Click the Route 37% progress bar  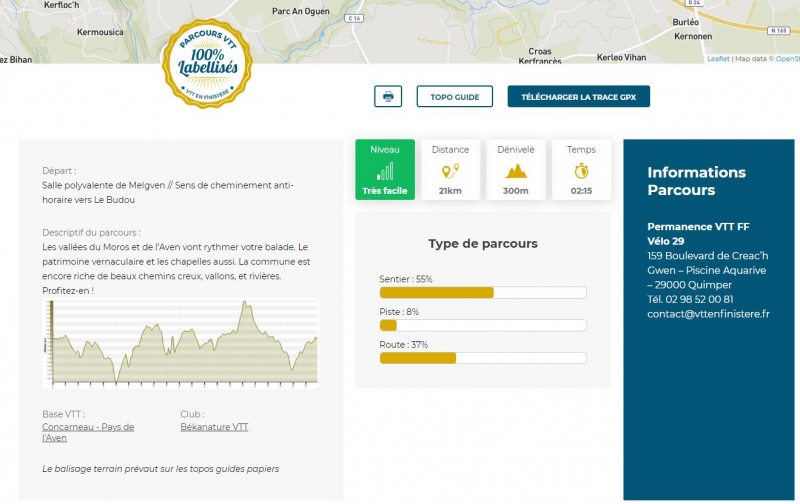click(483, 358)
